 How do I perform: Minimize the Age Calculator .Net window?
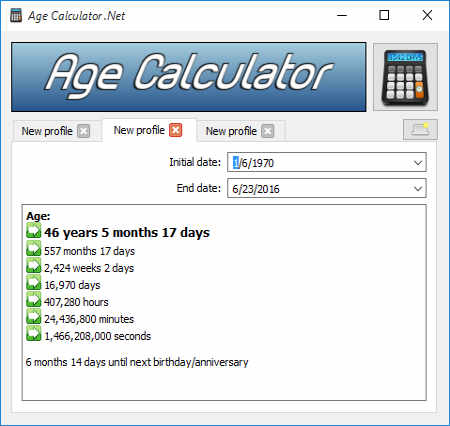click(x=342, y=15)
